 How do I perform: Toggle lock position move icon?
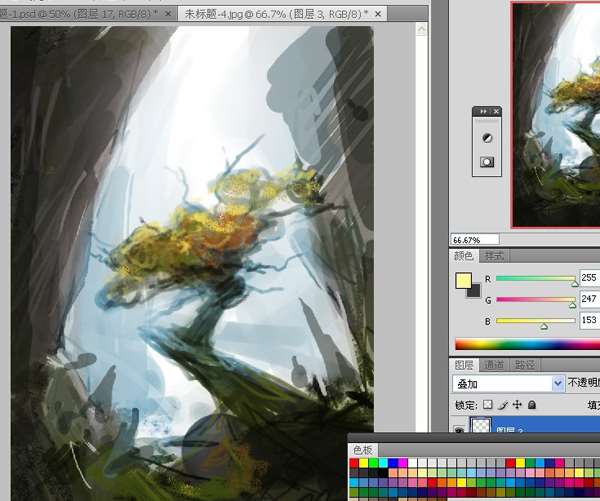point(517,405)
